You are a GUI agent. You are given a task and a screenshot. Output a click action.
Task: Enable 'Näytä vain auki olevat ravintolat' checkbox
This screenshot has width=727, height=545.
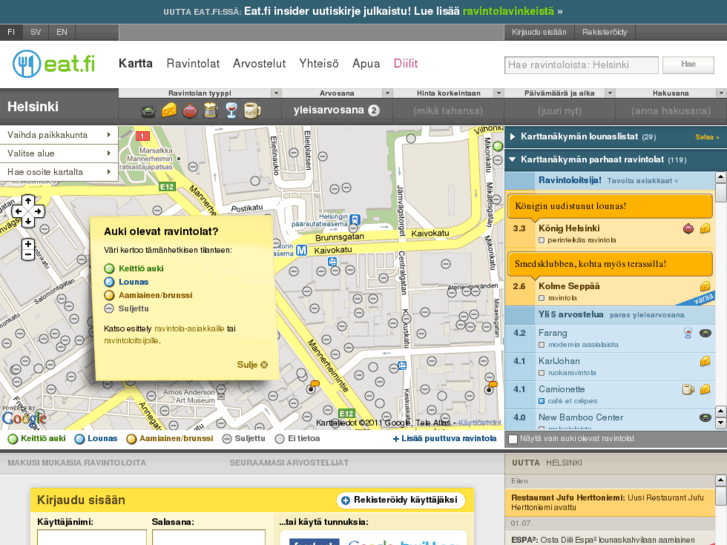pos(513,439)
